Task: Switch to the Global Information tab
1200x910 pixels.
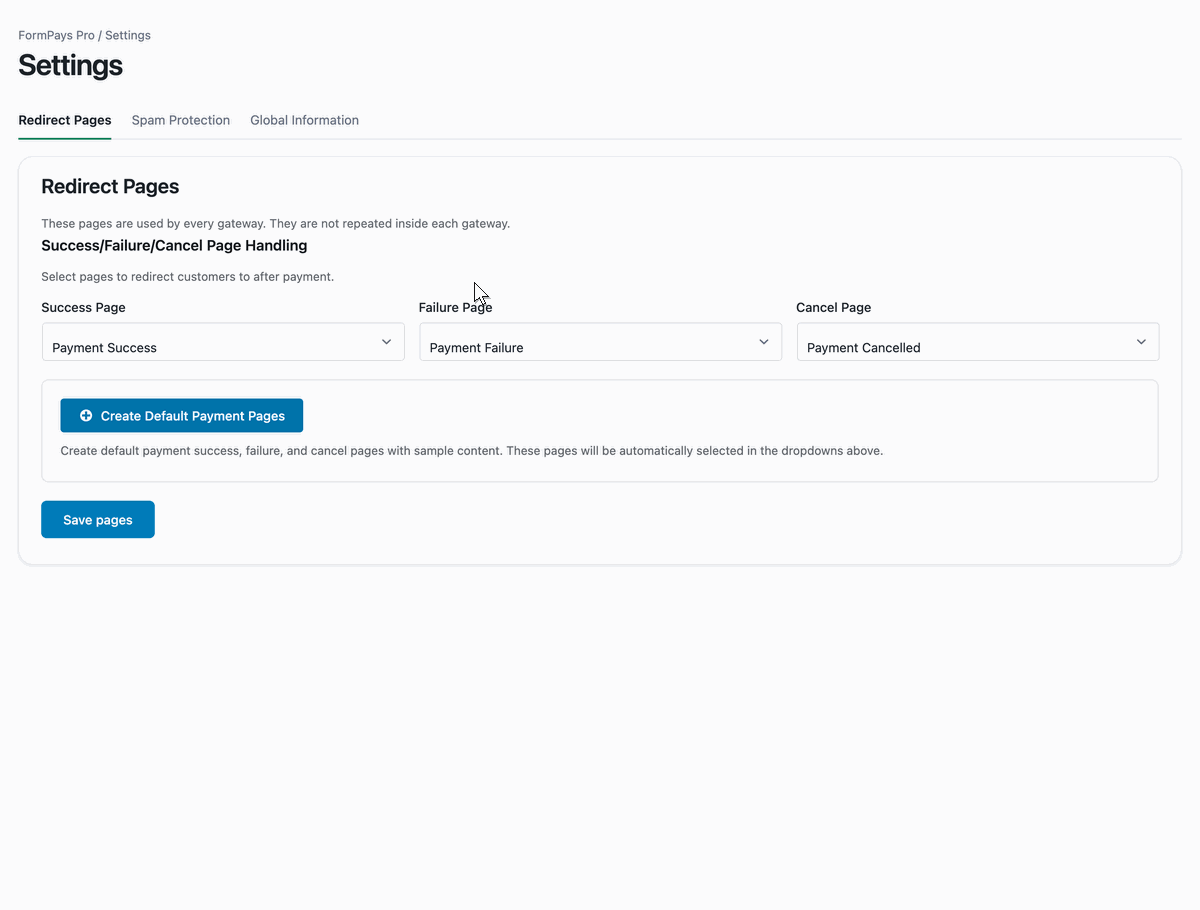Action: click(x=304, y=120)
